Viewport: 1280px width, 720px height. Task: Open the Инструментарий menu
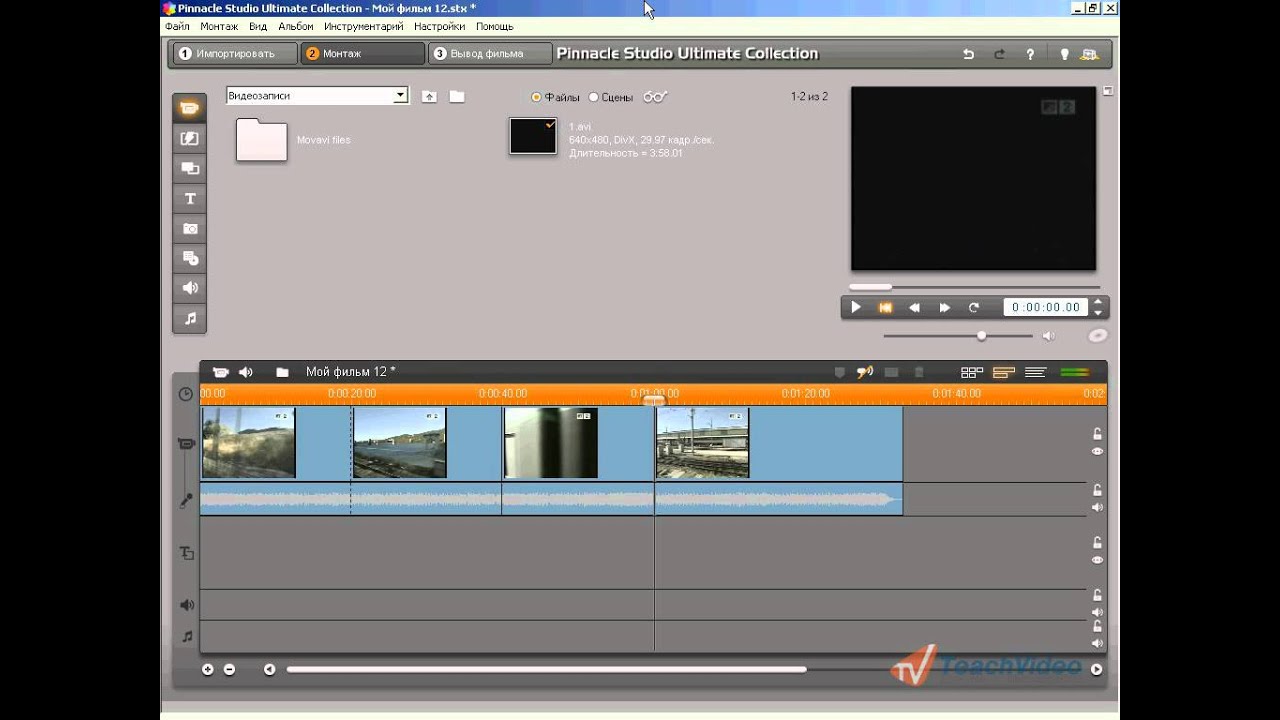click(364, 26)
